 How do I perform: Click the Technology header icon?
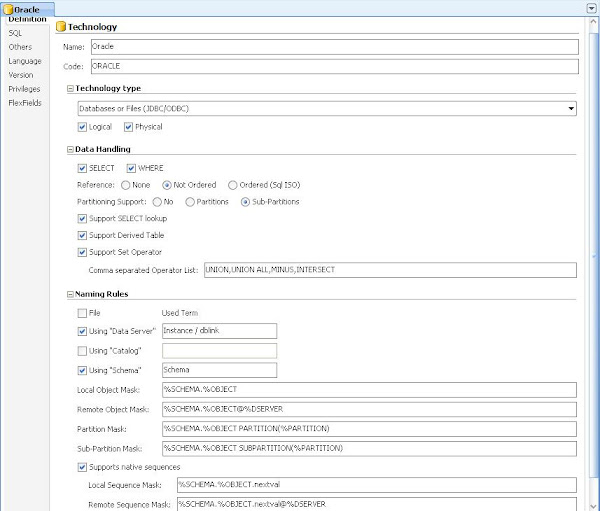pos(60,27)
